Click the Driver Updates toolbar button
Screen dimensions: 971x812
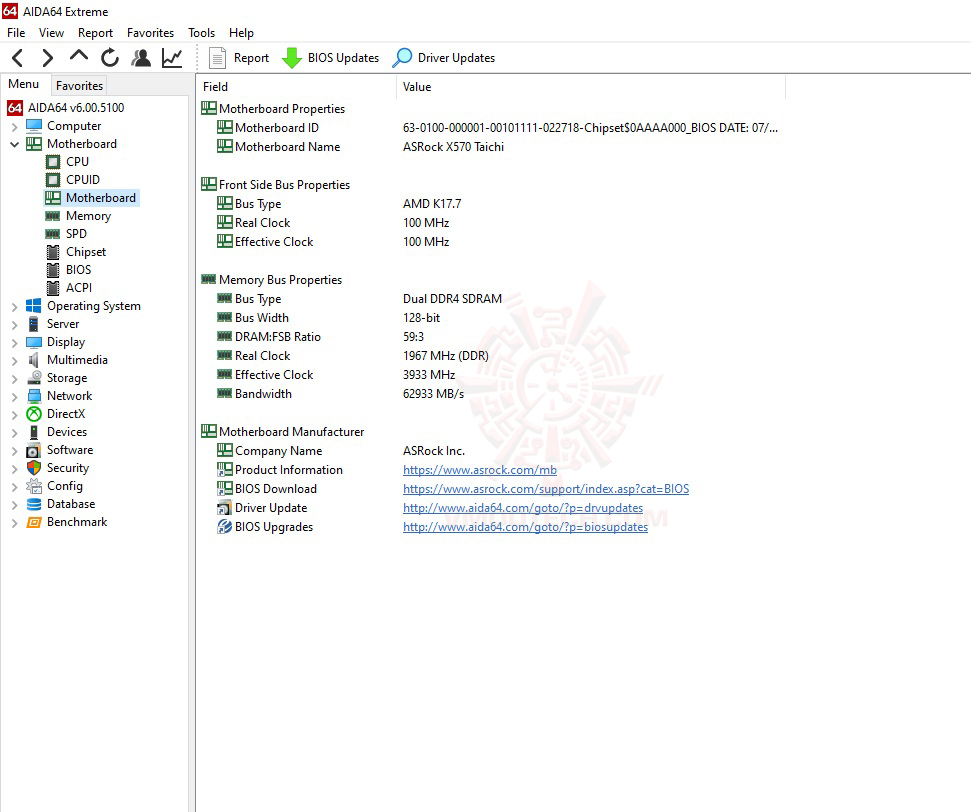coord(443,58)
